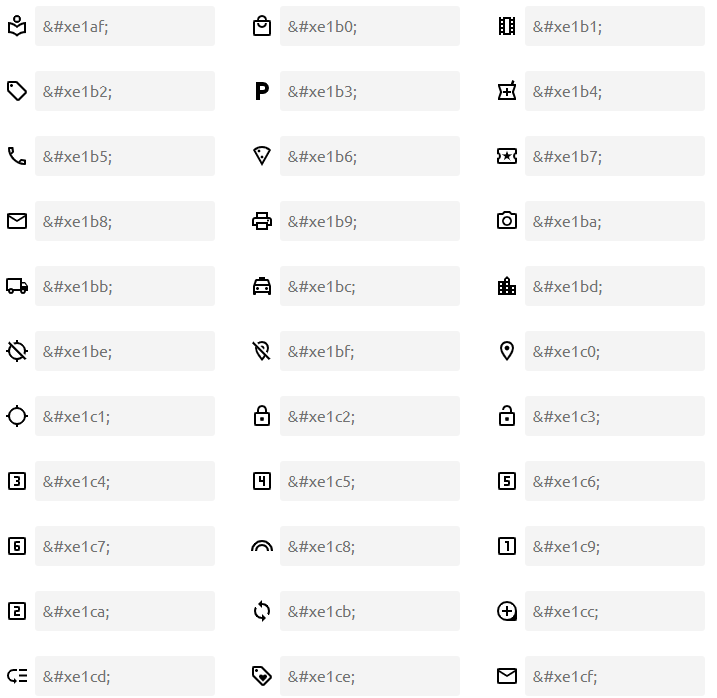The height and width of the screenshot is (698, 717).
Task: Select the movie film strip icon
Action: click(x=507, y=26)
